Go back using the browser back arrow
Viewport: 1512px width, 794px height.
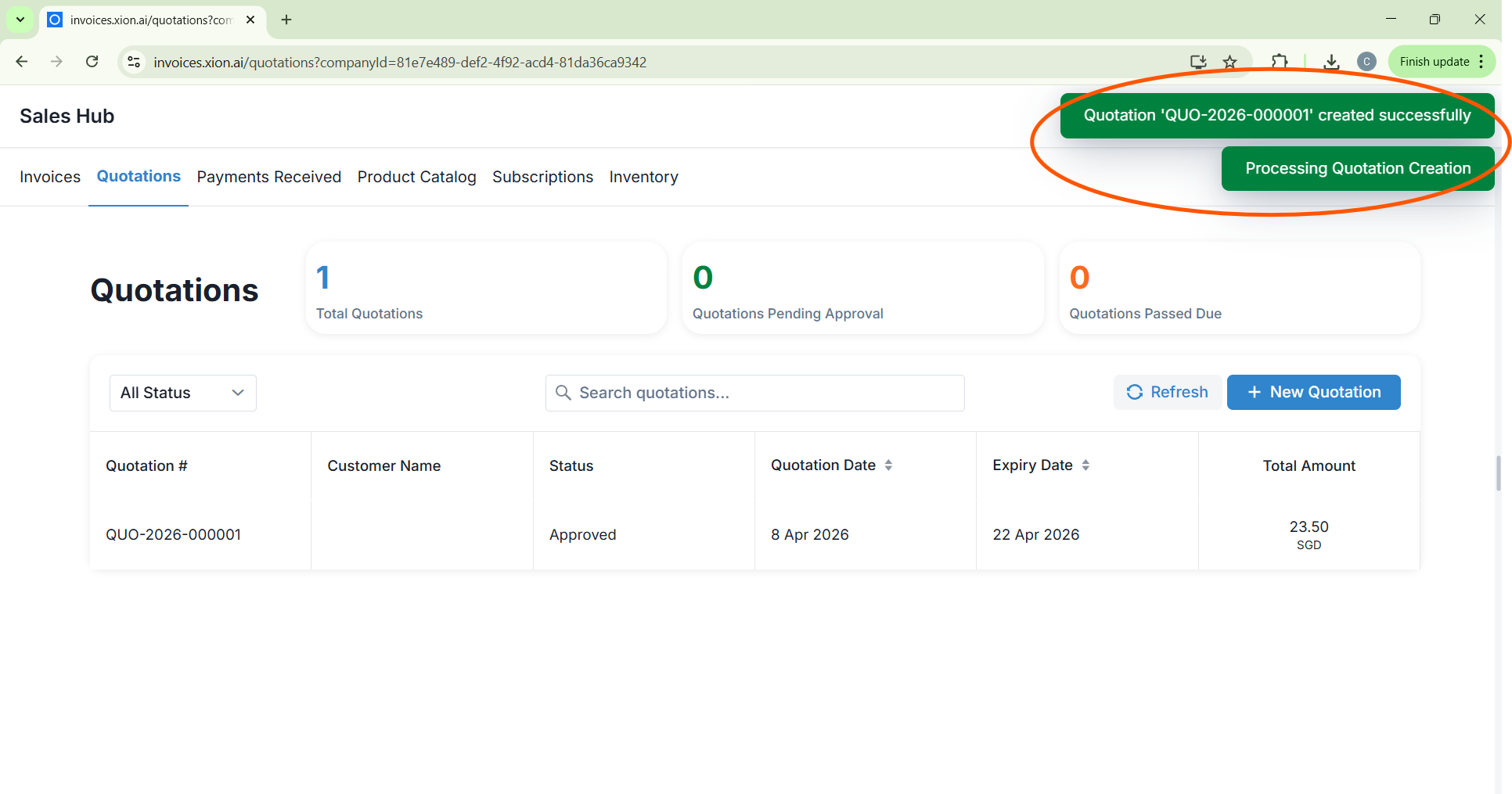[22, 62]
